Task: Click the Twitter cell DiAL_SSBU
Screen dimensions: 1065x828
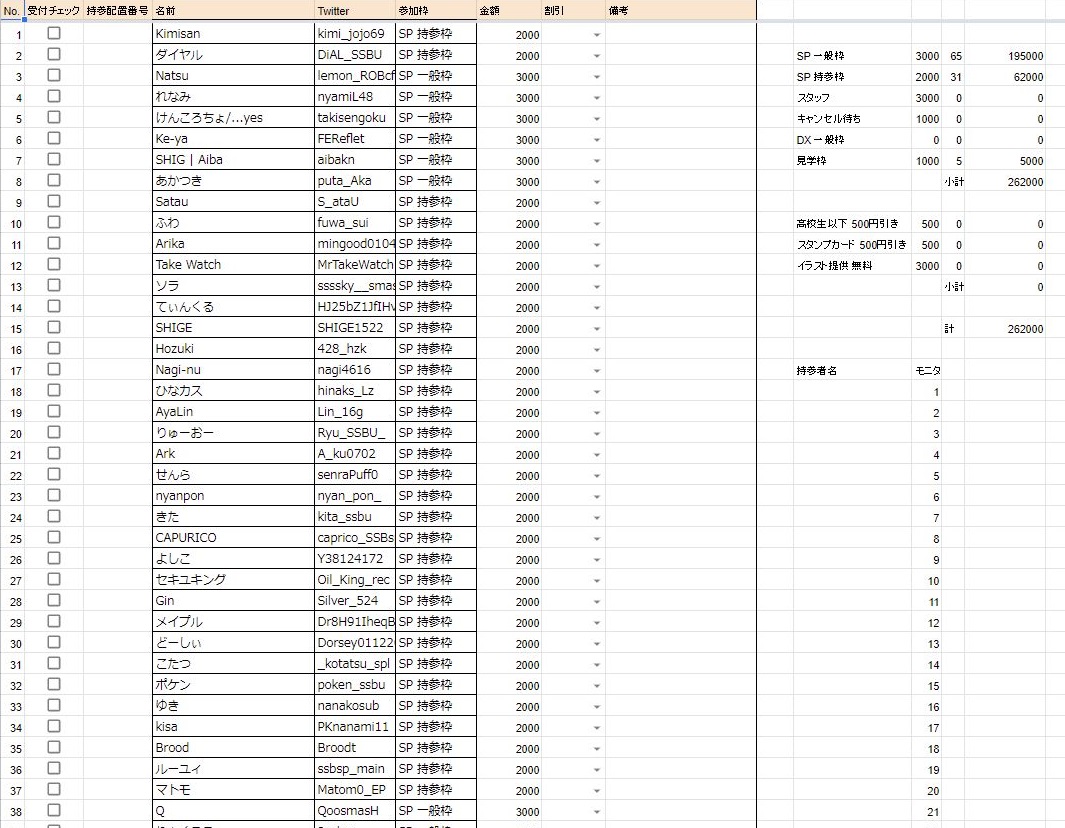Action: [355, 54]
